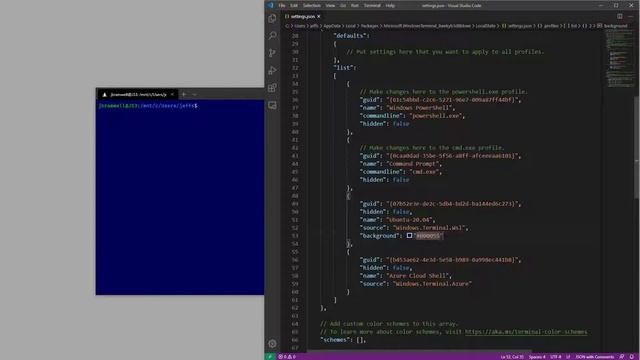
Task: Open the Manage gear in activity bar
Action: 272,344
